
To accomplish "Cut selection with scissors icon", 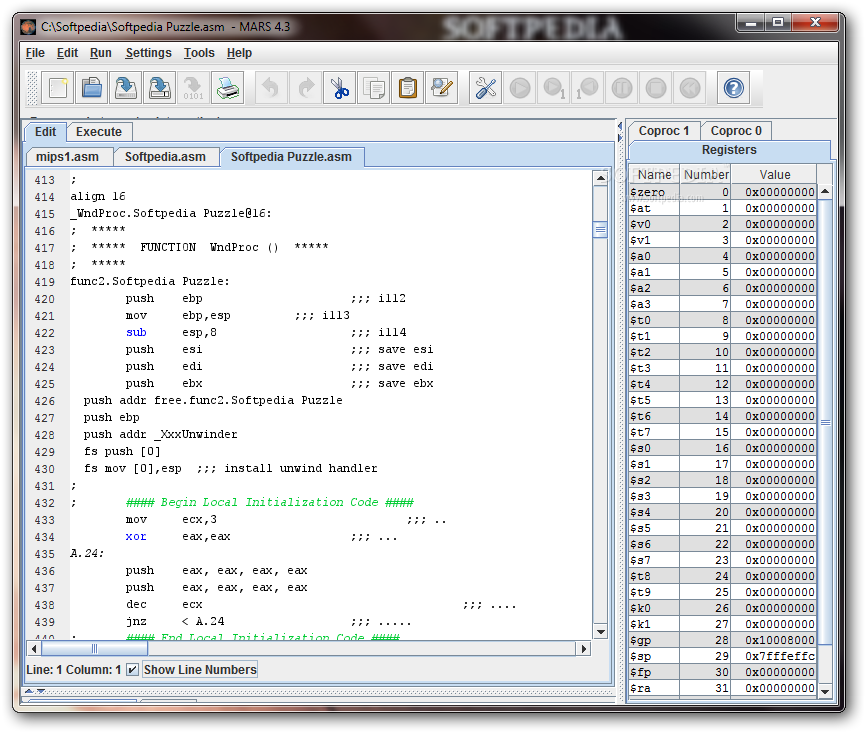I will coord(340,88).
